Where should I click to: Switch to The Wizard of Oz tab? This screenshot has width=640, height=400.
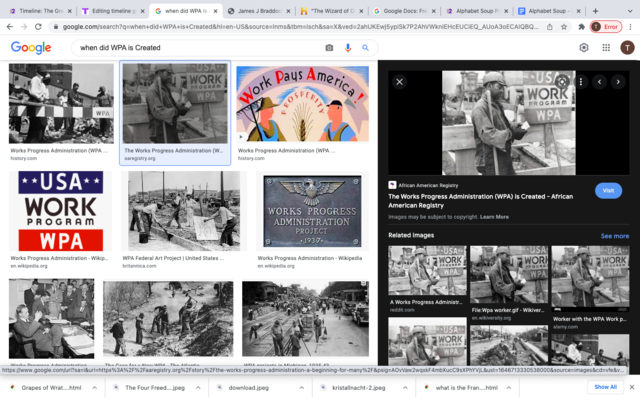pos(332,11)
